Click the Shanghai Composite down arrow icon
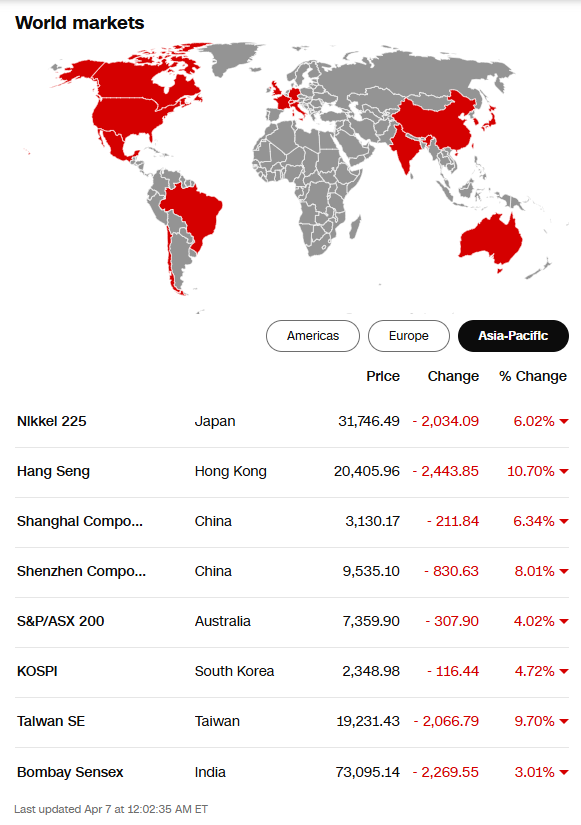 coord(564,521)
